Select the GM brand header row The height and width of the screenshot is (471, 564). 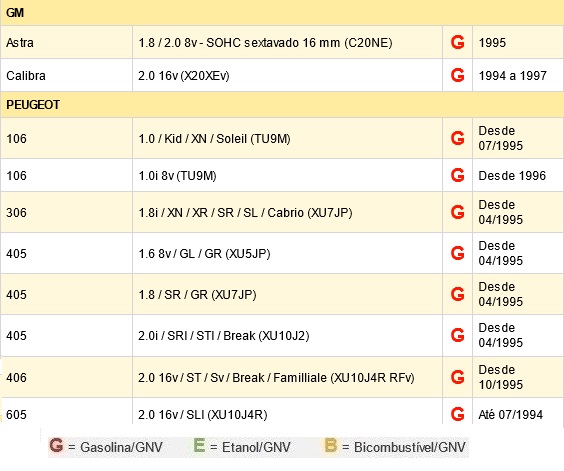[282, 13]
